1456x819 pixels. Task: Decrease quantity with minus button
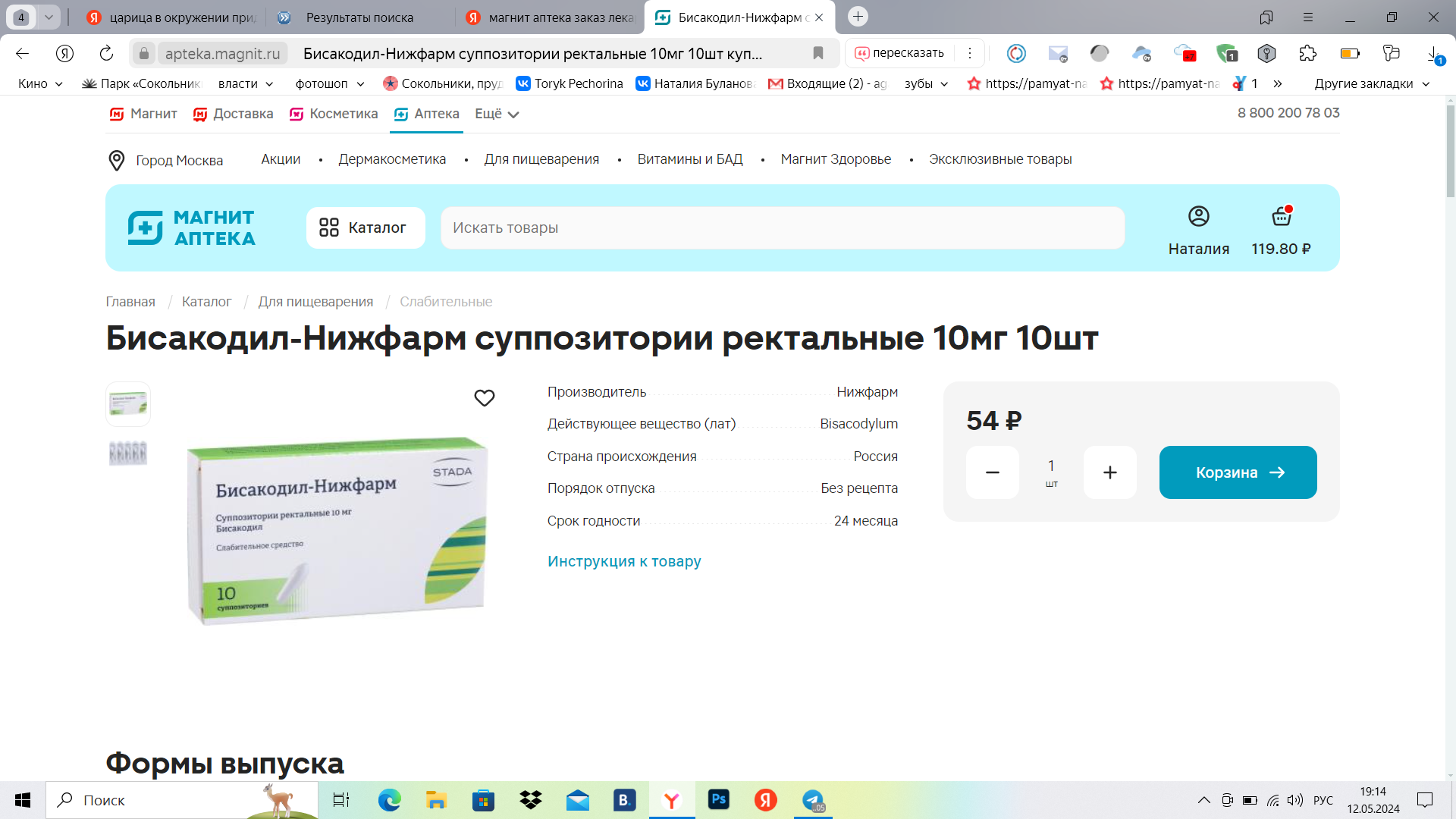coord(992,472)
